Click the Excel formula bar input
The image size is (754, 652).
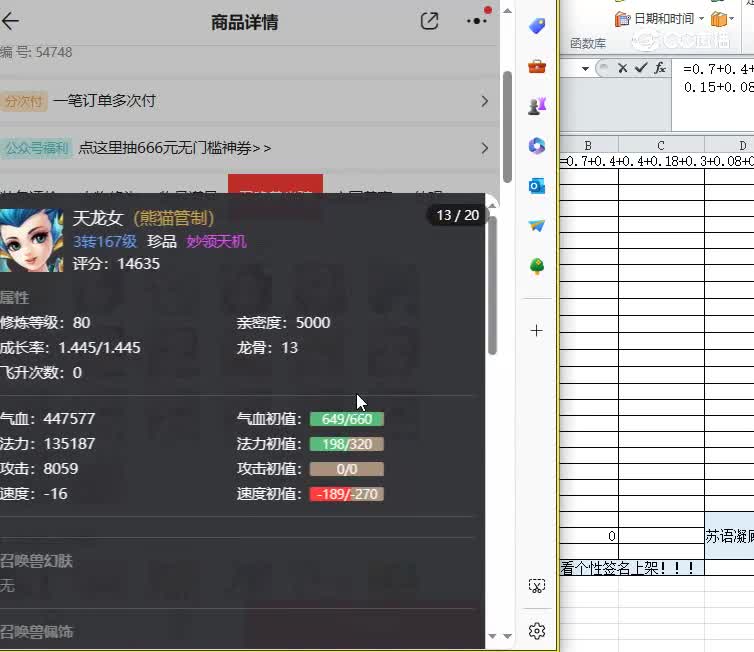click(x=713, y=95)
